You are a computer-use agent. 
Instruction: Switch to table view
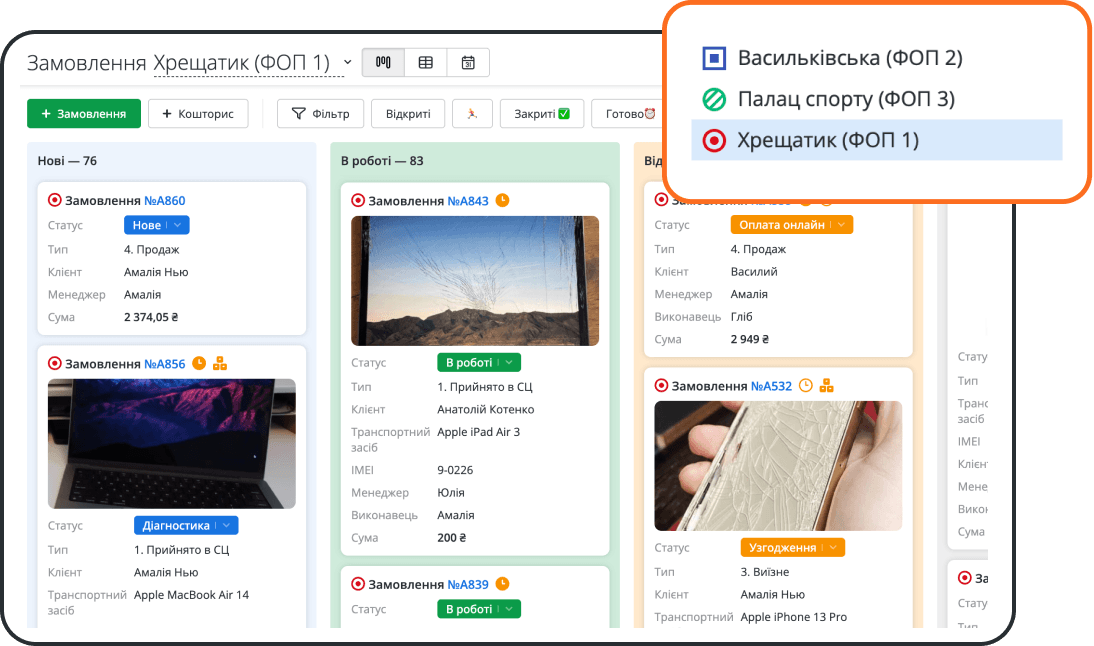click(426, 62)
